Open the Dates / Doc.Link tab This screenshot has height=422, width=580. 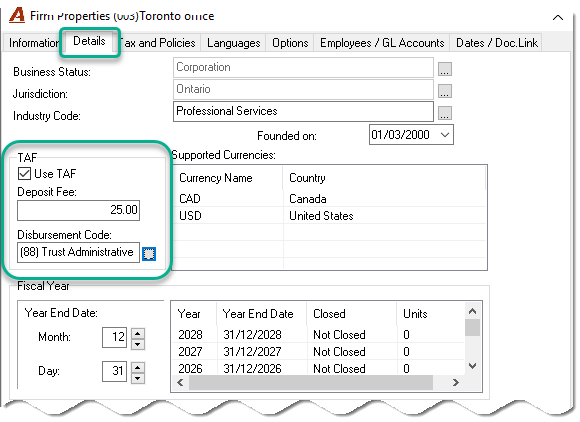click(x=496, y=43)
